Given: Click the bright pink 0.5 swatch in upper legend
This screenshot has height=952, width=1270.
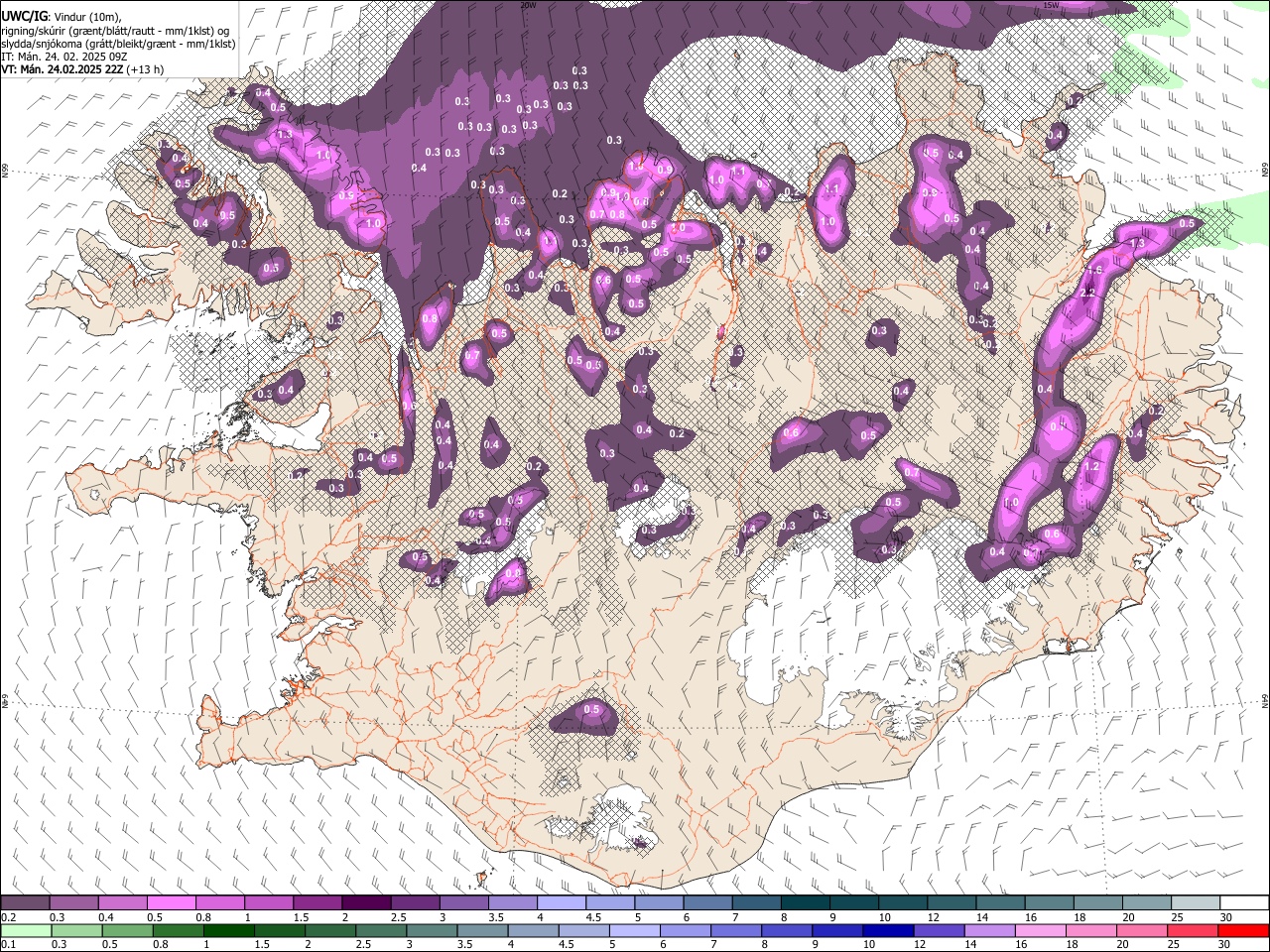Looking at the screenshot, I should (172, 903).
